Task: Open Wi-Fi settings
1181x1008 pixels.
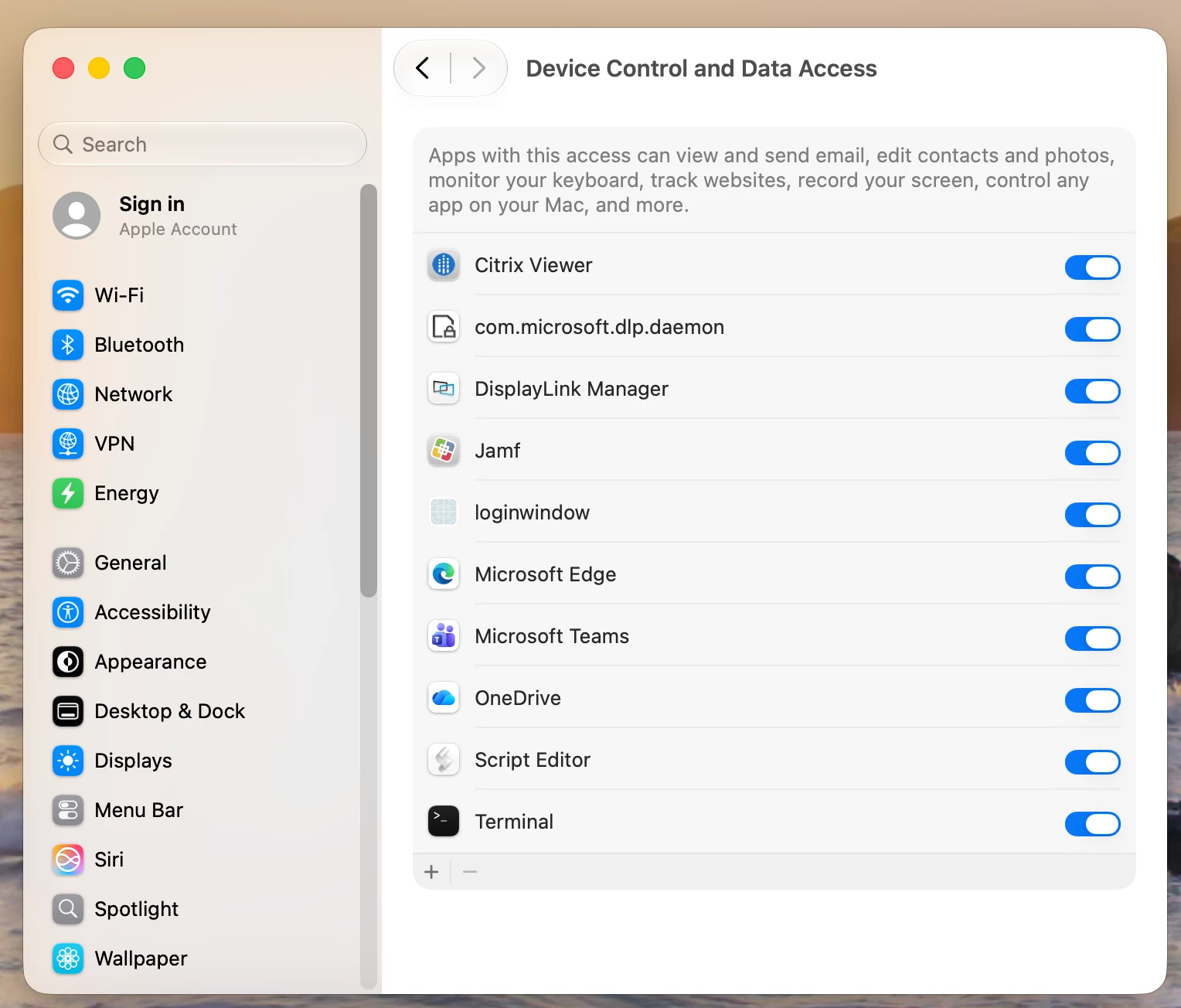Action: (202, 295)
